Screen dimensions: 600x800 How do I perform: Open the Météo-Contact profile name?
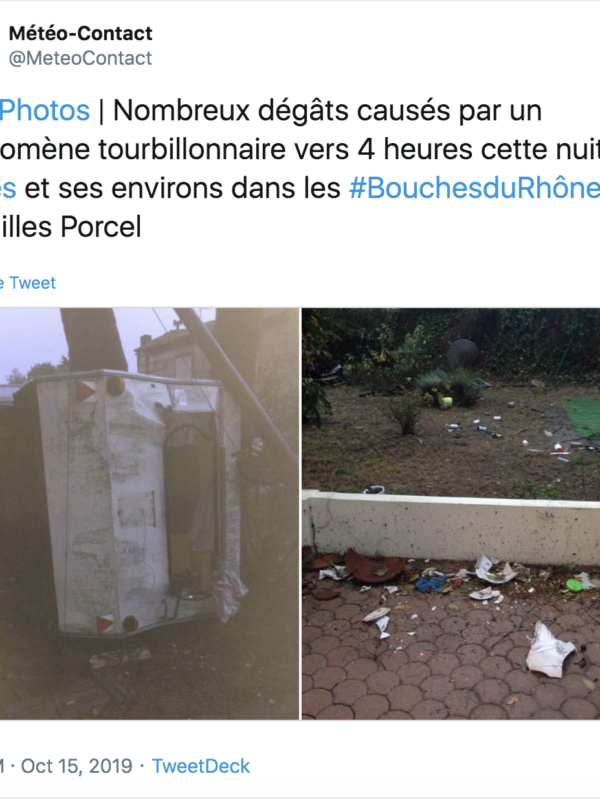pyautogui.click(x=81, y=34)
